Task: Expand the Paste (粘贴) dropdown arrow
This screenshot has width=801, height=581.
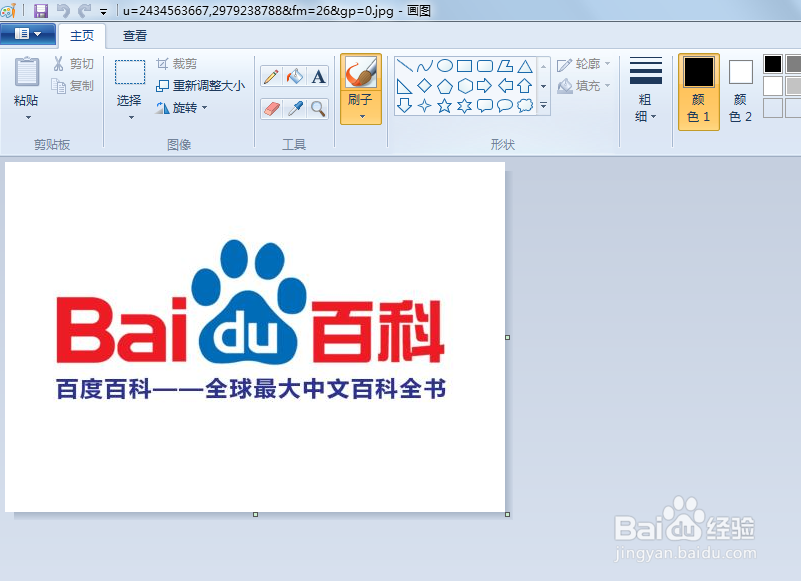Action: point(28,118)
